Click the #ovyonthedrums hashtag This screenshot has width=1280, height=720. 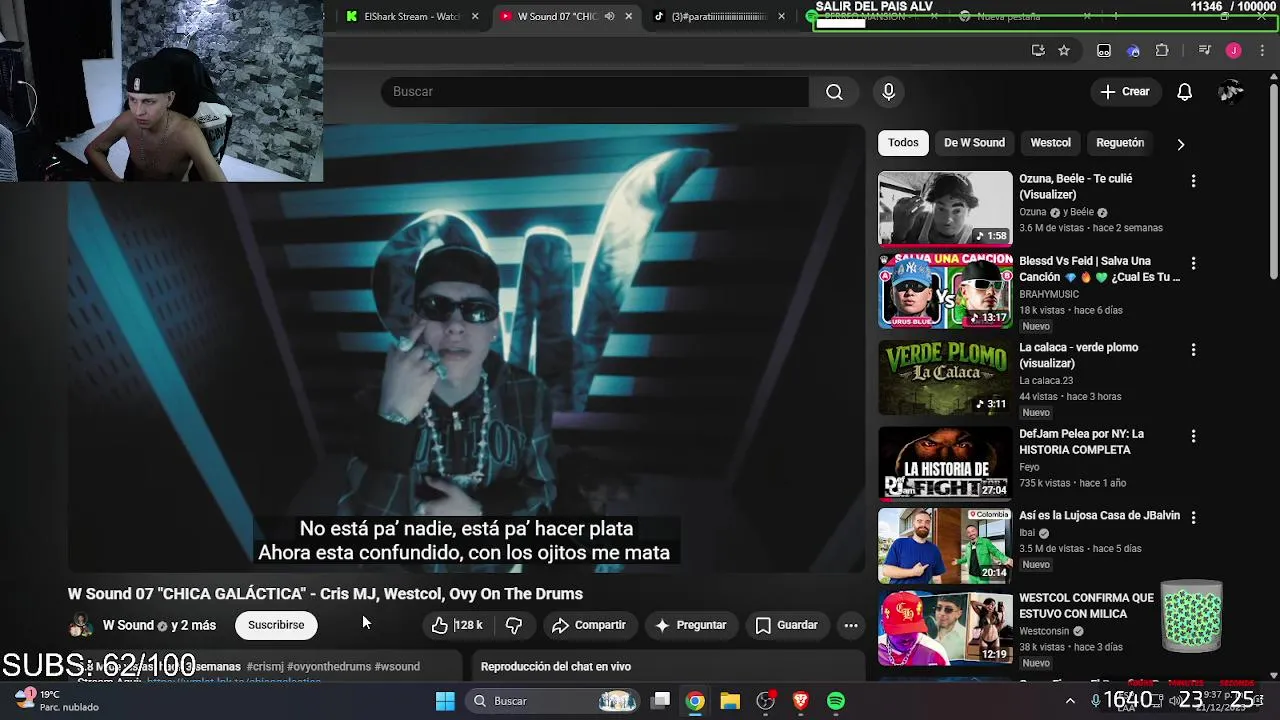pyautogui.click(x=329, y=666)
